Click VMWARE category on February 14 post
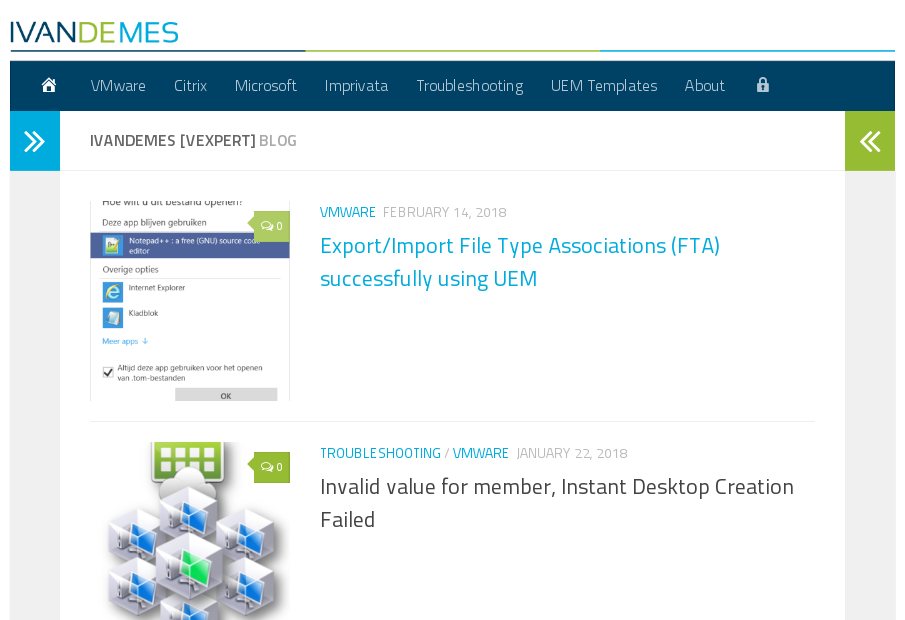The image size is (905, 620). [x=347, y=212]
